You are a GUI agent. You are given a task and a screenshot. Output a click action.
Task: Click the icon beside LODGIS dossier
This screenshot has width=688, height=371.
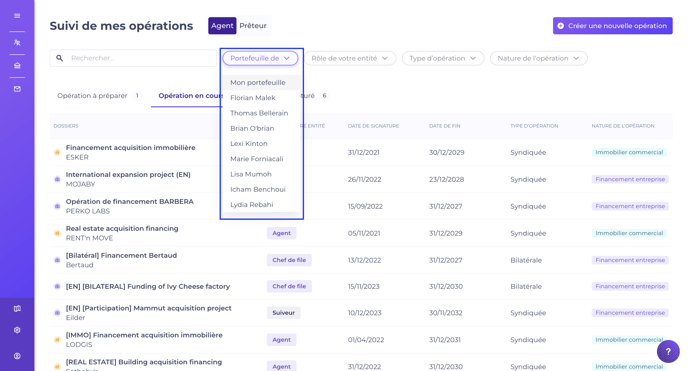57,339
